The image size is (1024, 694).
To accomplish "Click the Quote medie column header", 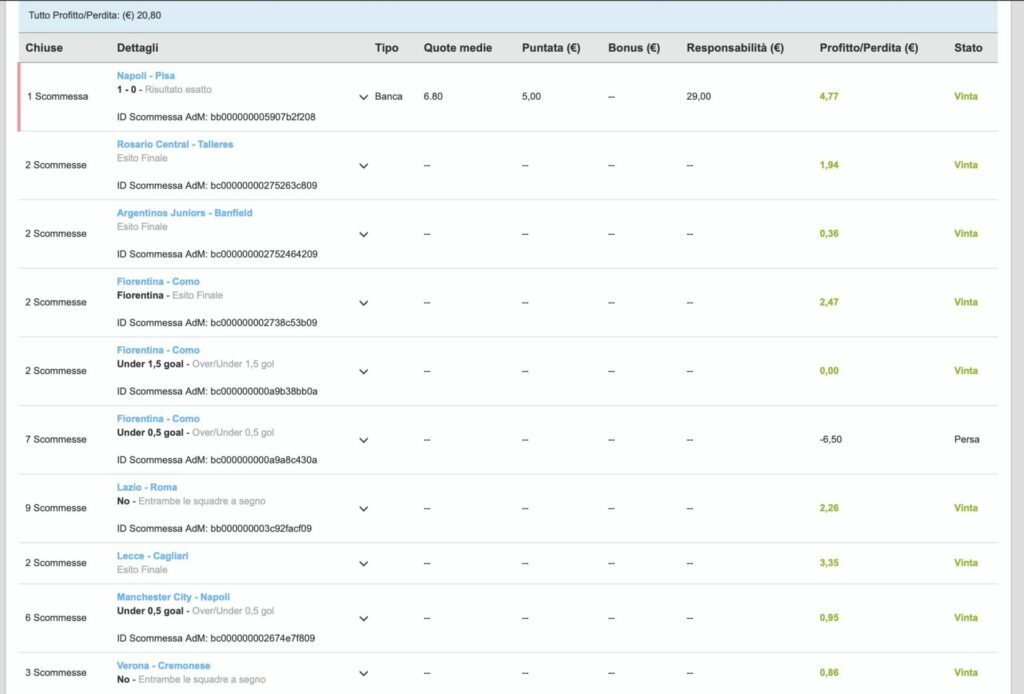I will 457,48.
